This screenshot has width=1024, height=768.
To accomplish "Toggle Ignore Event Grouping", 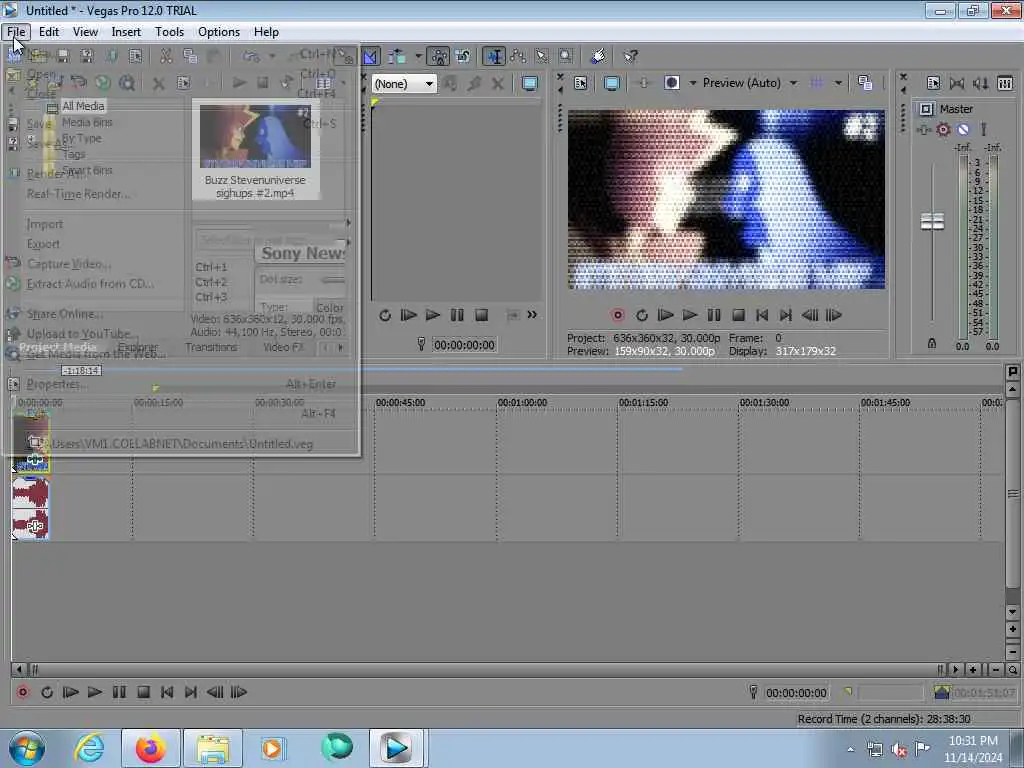I will coord(463,56).
